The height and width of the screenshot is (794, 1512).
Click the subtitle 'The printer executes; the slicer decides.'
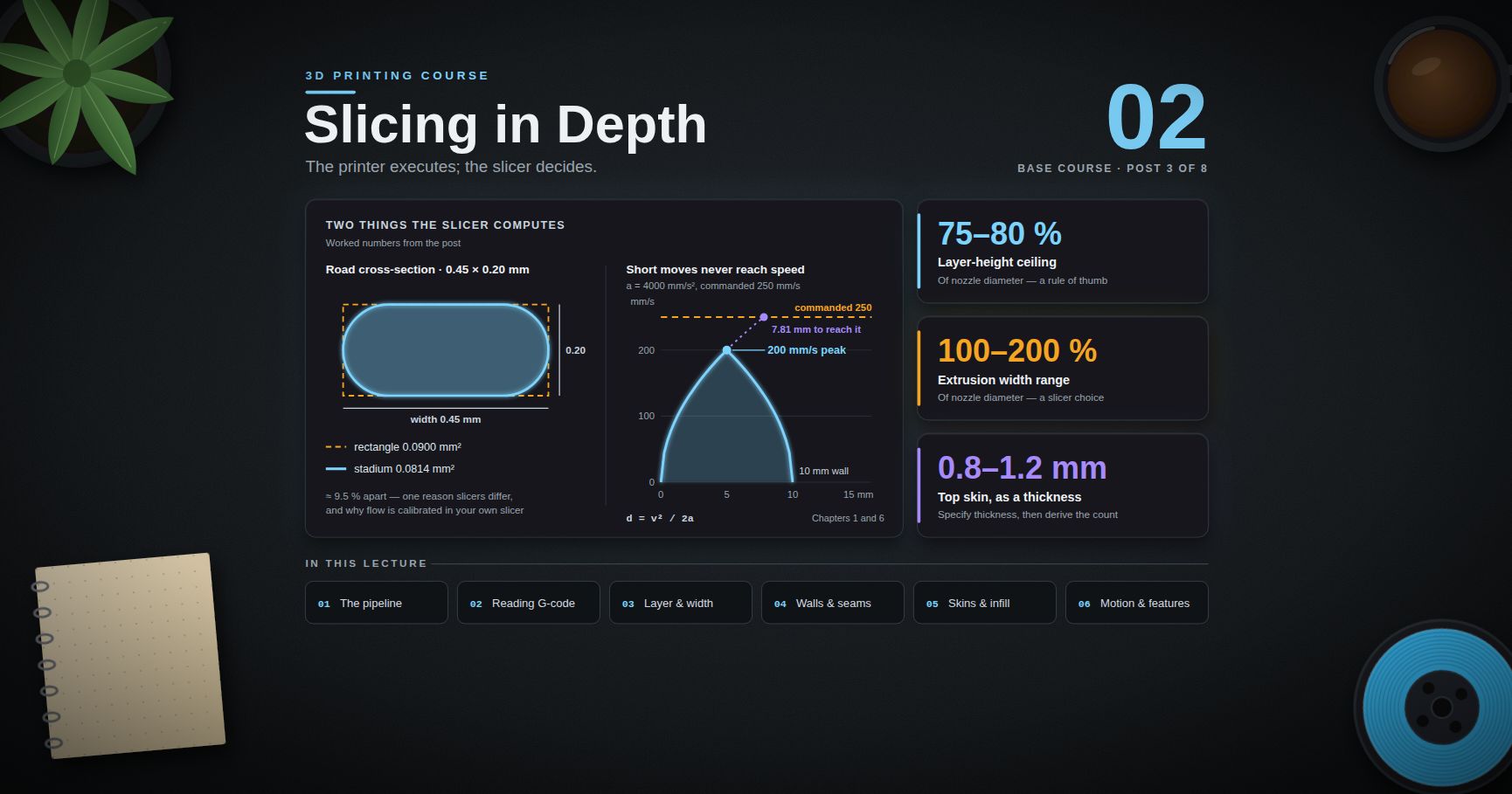click(451, 167)
